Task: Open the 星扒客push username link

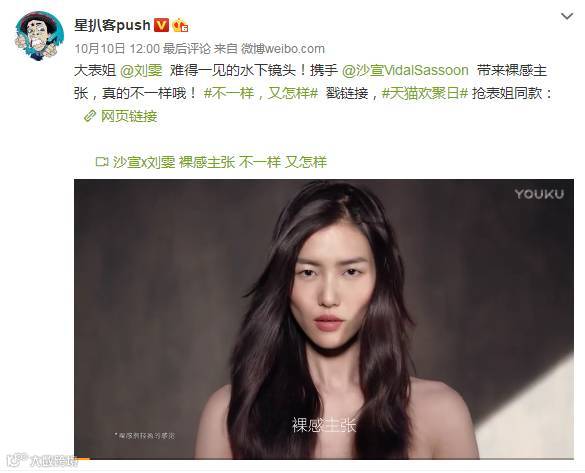Action: (112, 25)
